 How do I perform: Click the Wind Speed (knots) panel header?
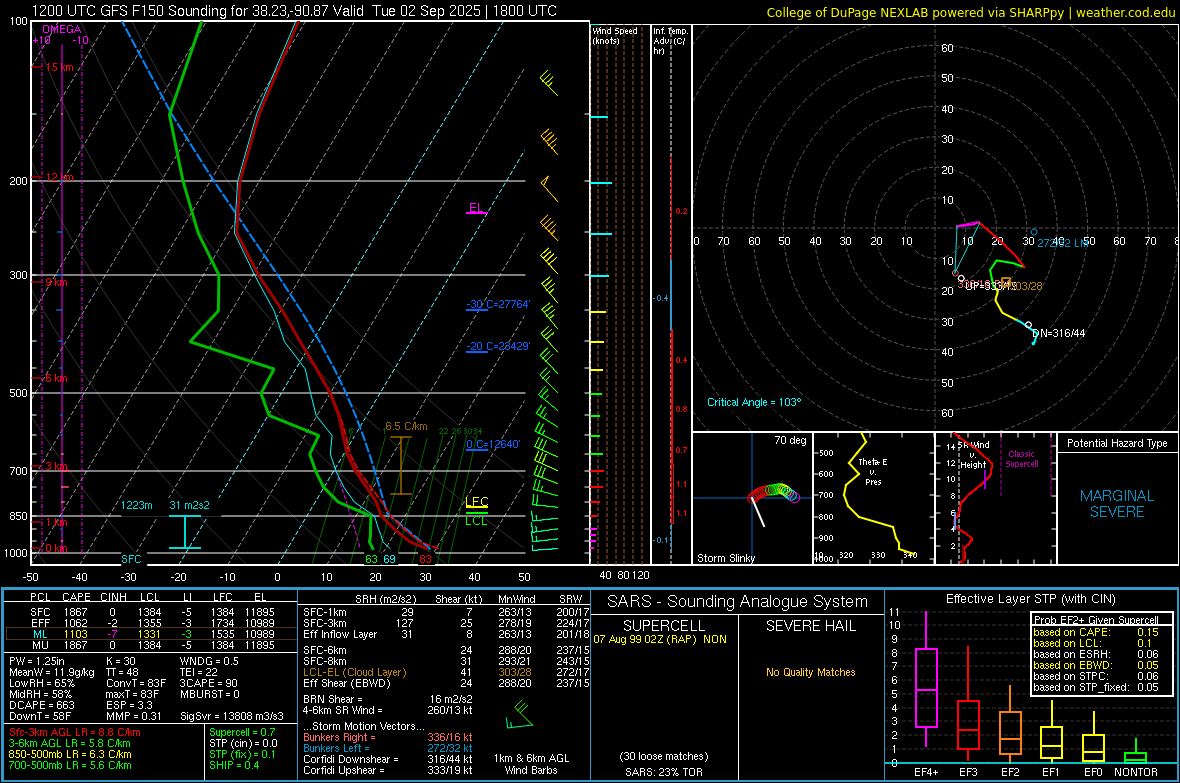615,36
